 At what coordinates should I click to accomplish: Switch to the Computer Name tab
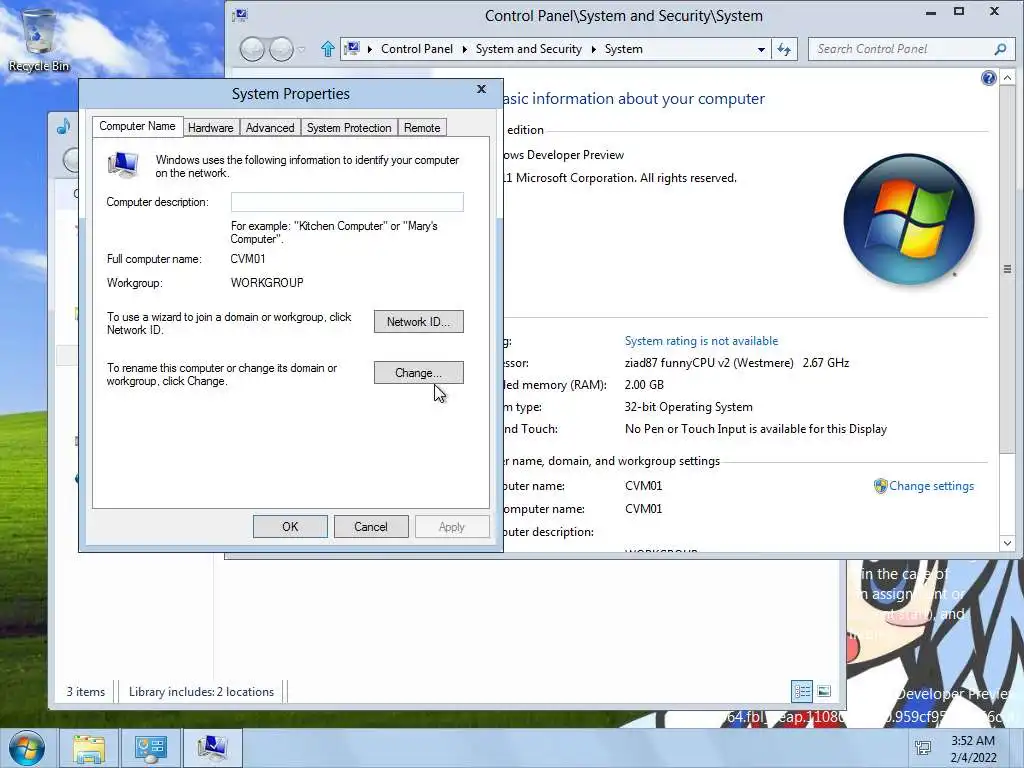137,126
